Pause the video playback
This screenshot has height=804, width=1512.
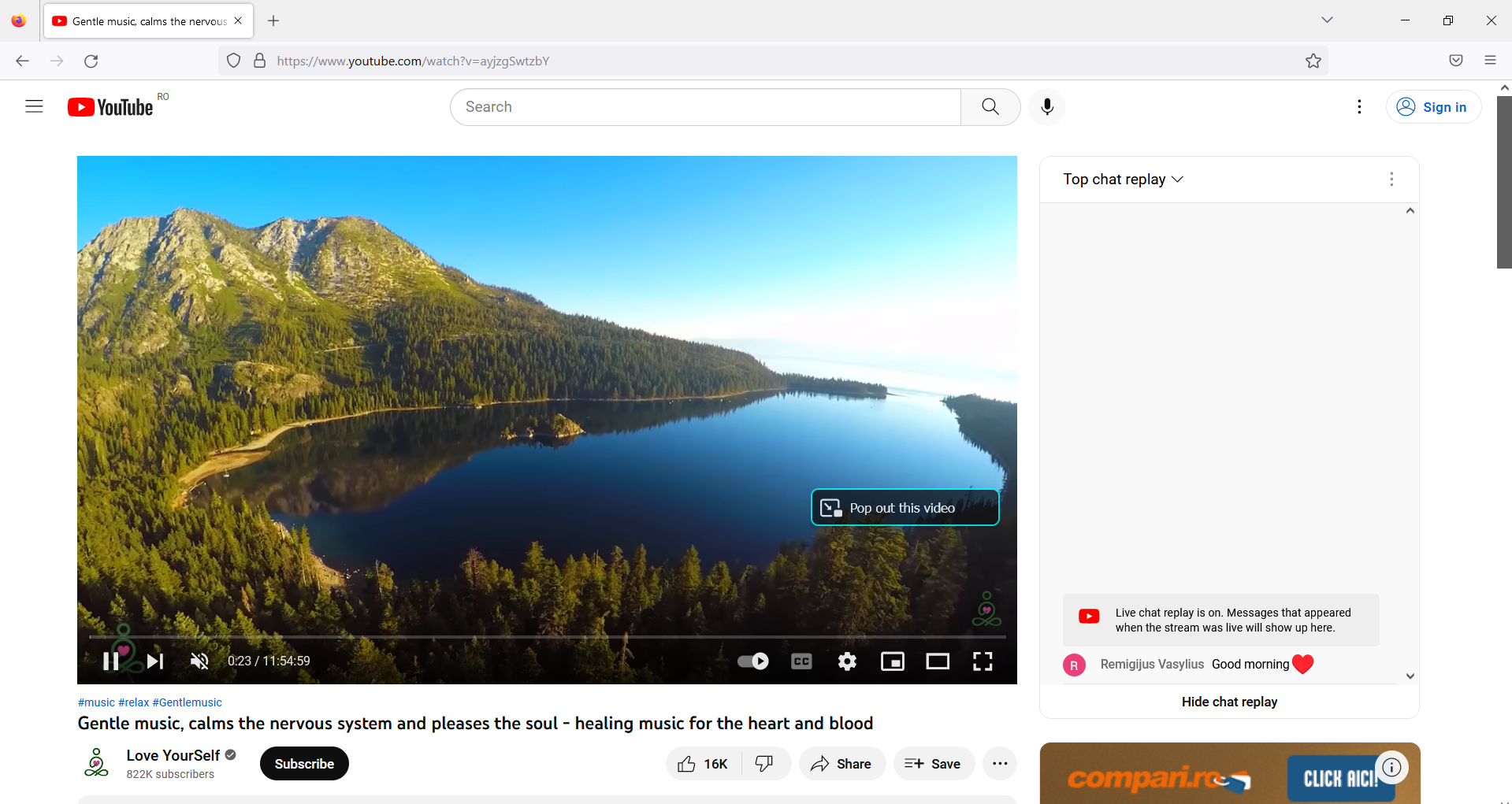click(110, 661)
